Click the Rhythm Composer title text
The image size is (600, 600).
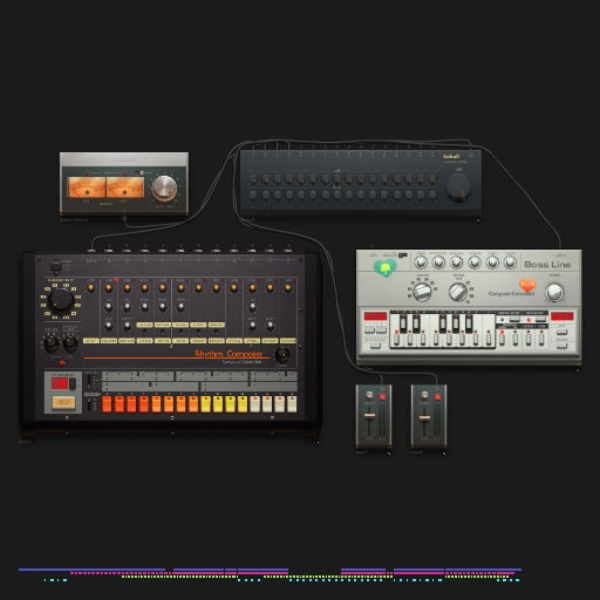click(228, 354)
